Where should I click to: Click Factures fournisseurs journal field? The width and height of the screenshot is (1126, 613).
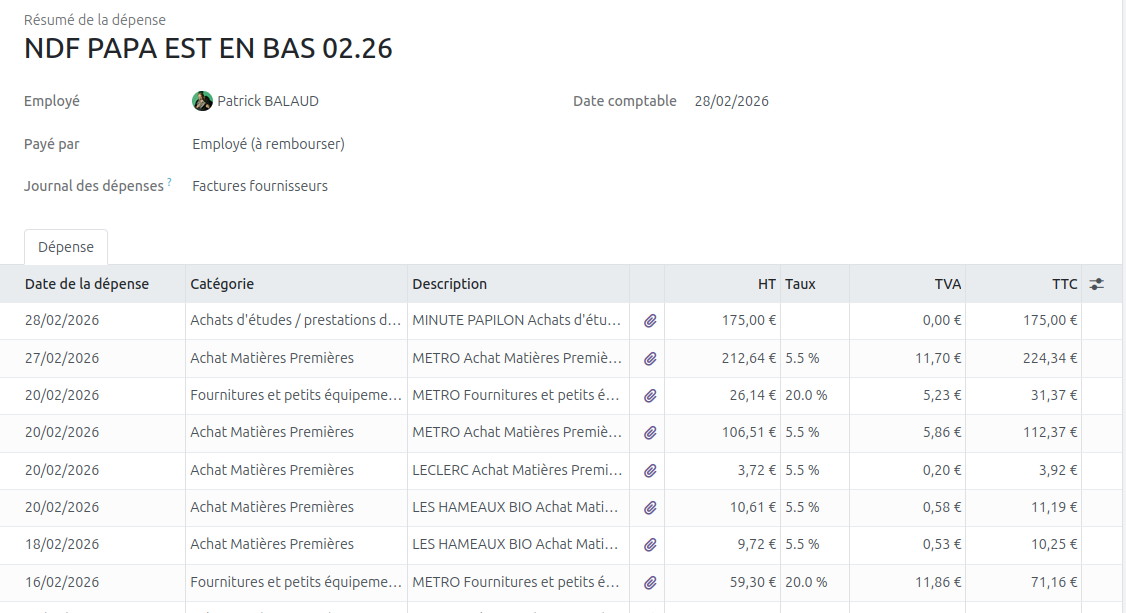(260, 186)
